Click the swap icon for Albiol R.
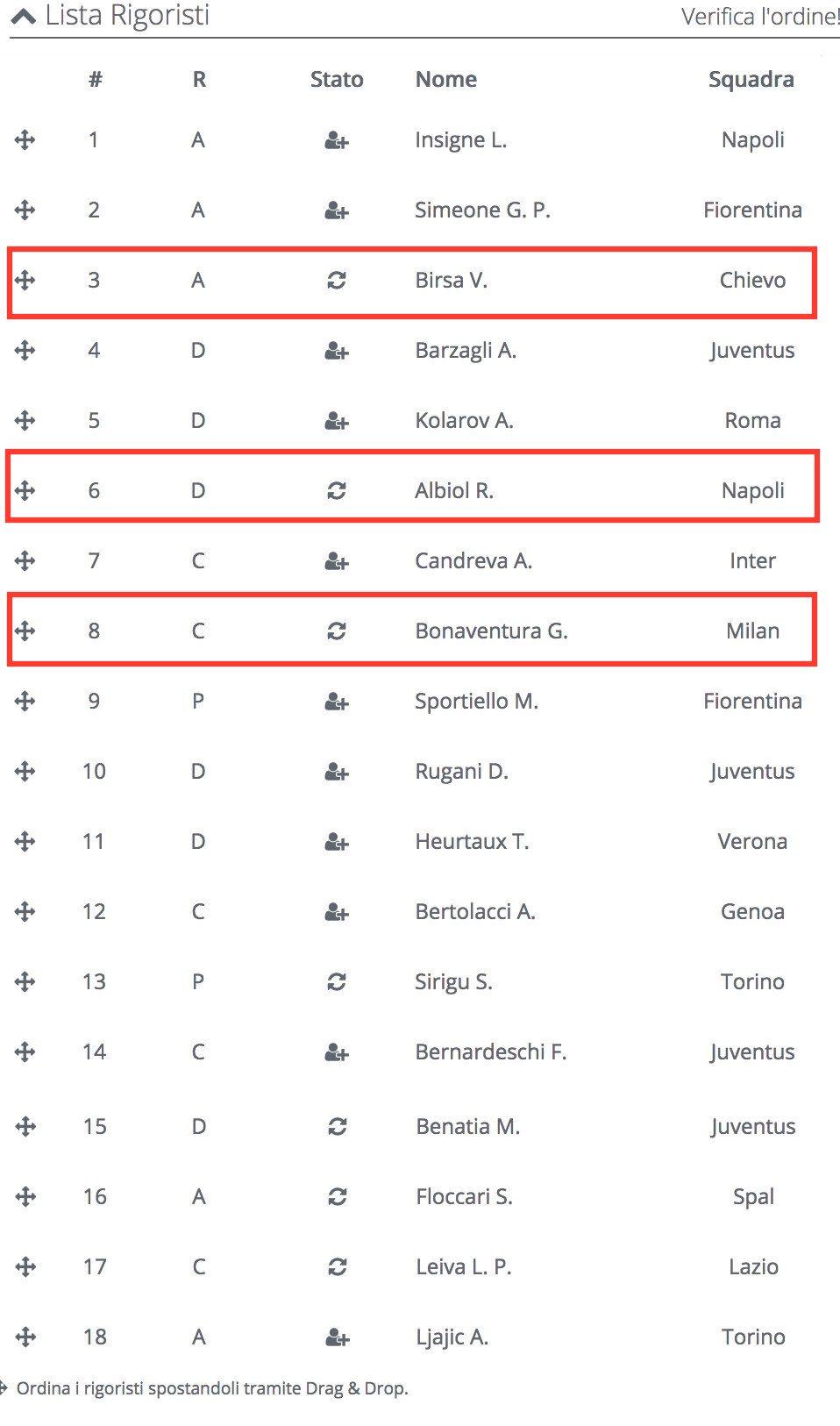Viewport: 840px width, 1426px height. click(337, 491)
